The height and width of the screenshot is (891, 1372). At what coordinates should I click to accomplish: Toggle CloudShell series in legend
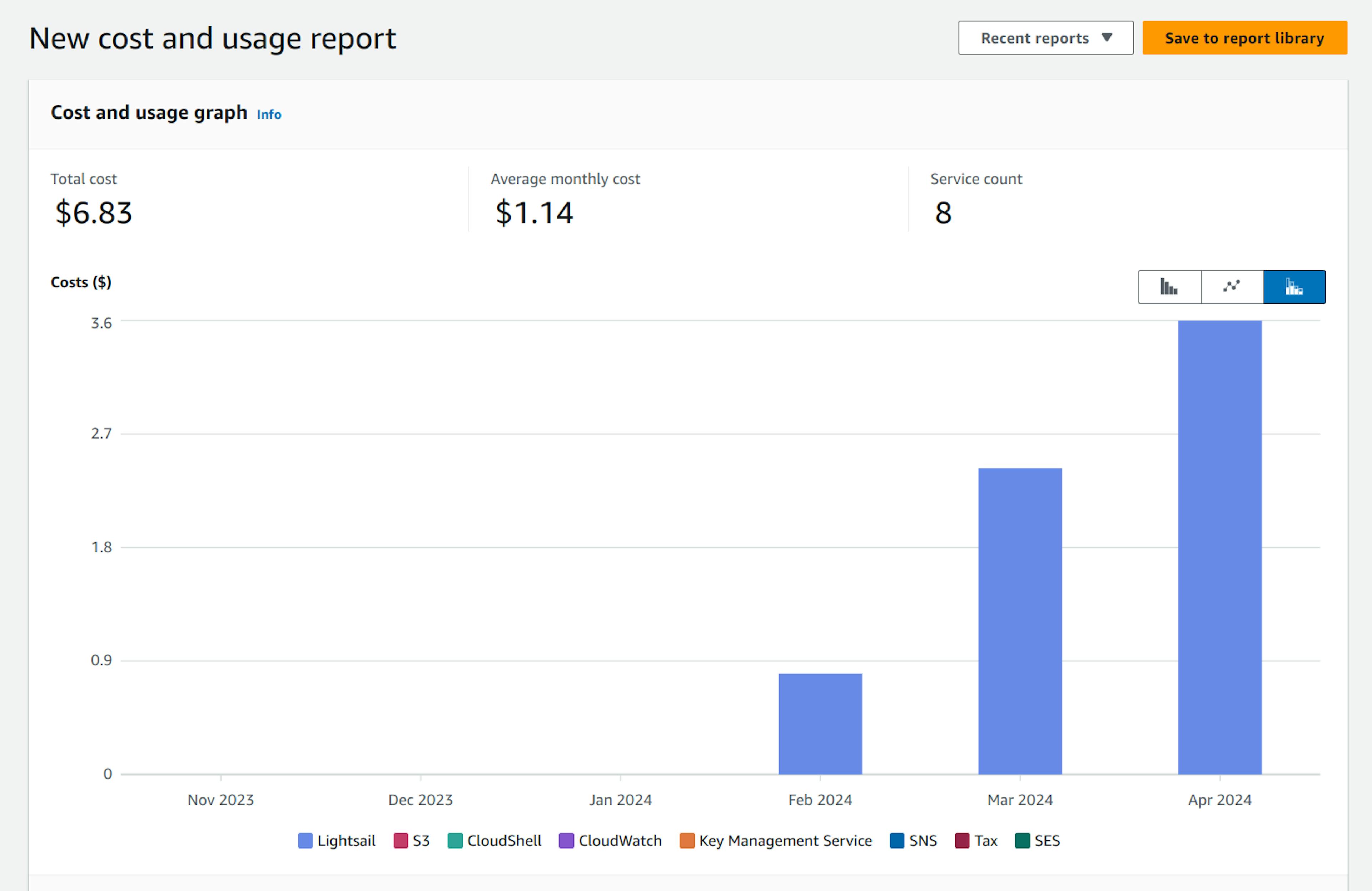coord(494,840)
